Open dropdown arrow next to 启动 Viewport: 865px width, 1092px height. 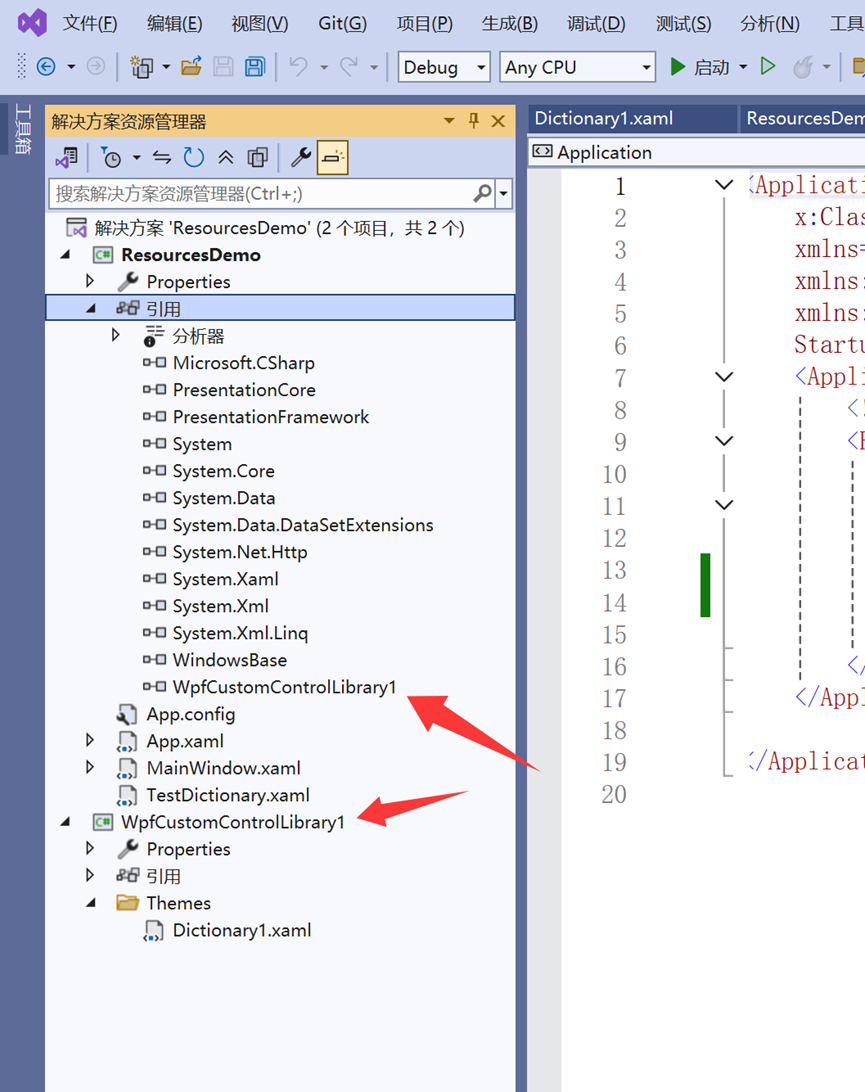[x=743, y=67]
